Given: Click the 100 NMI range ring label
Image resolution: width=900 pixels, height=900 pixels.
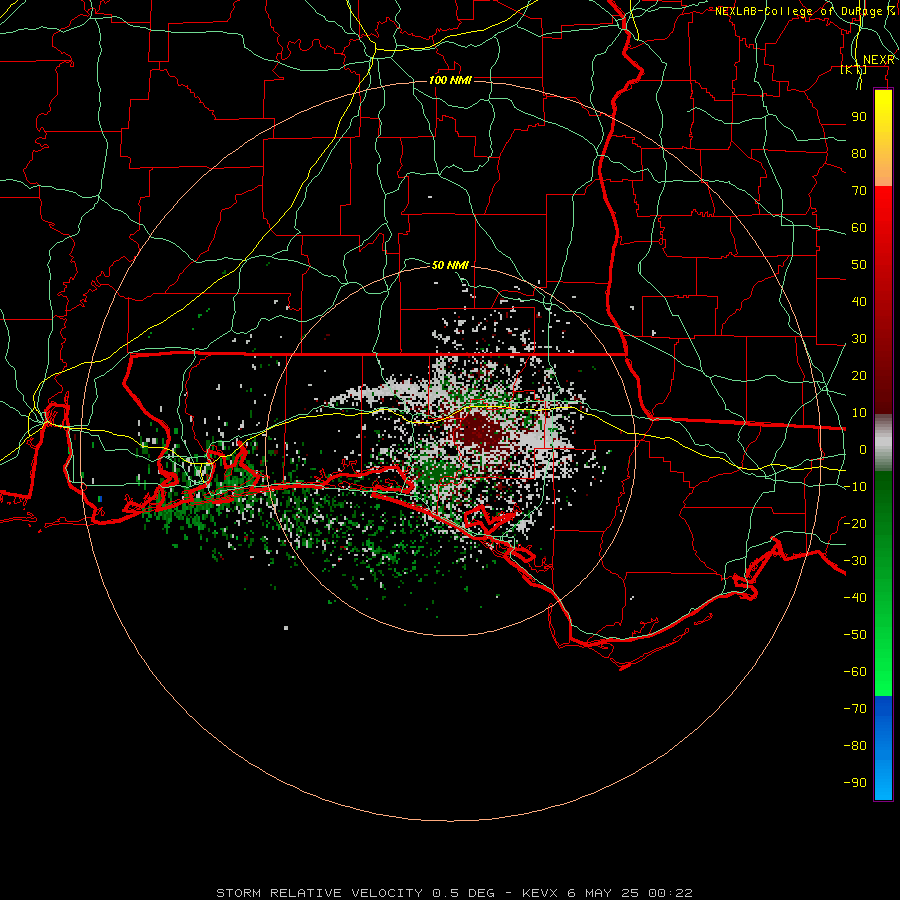Looking at the screenshot, I should [450, 80].
